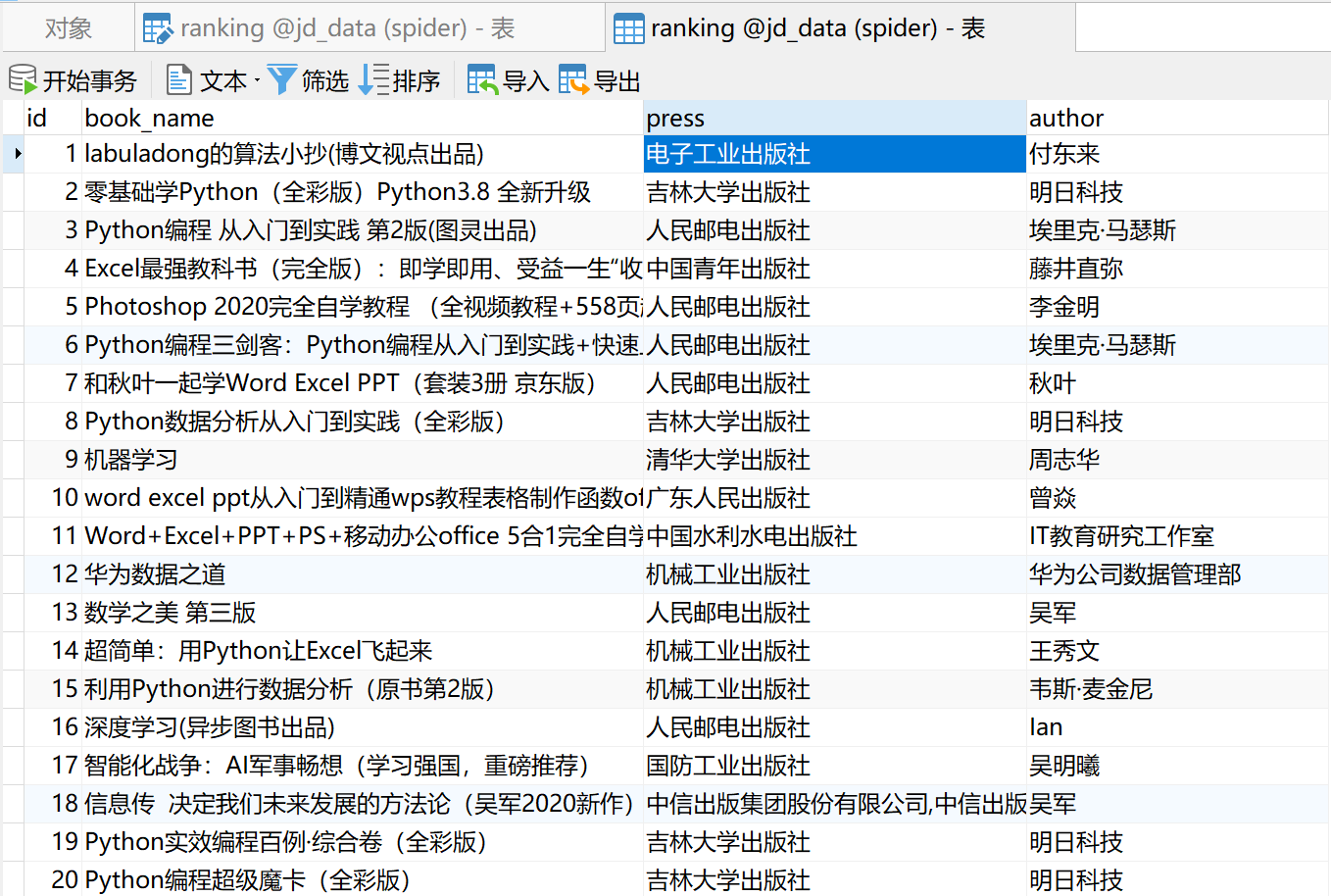Click Python编程超级魔卡 book name cell
Screen dimensions: 1331x896
(362, 878)
